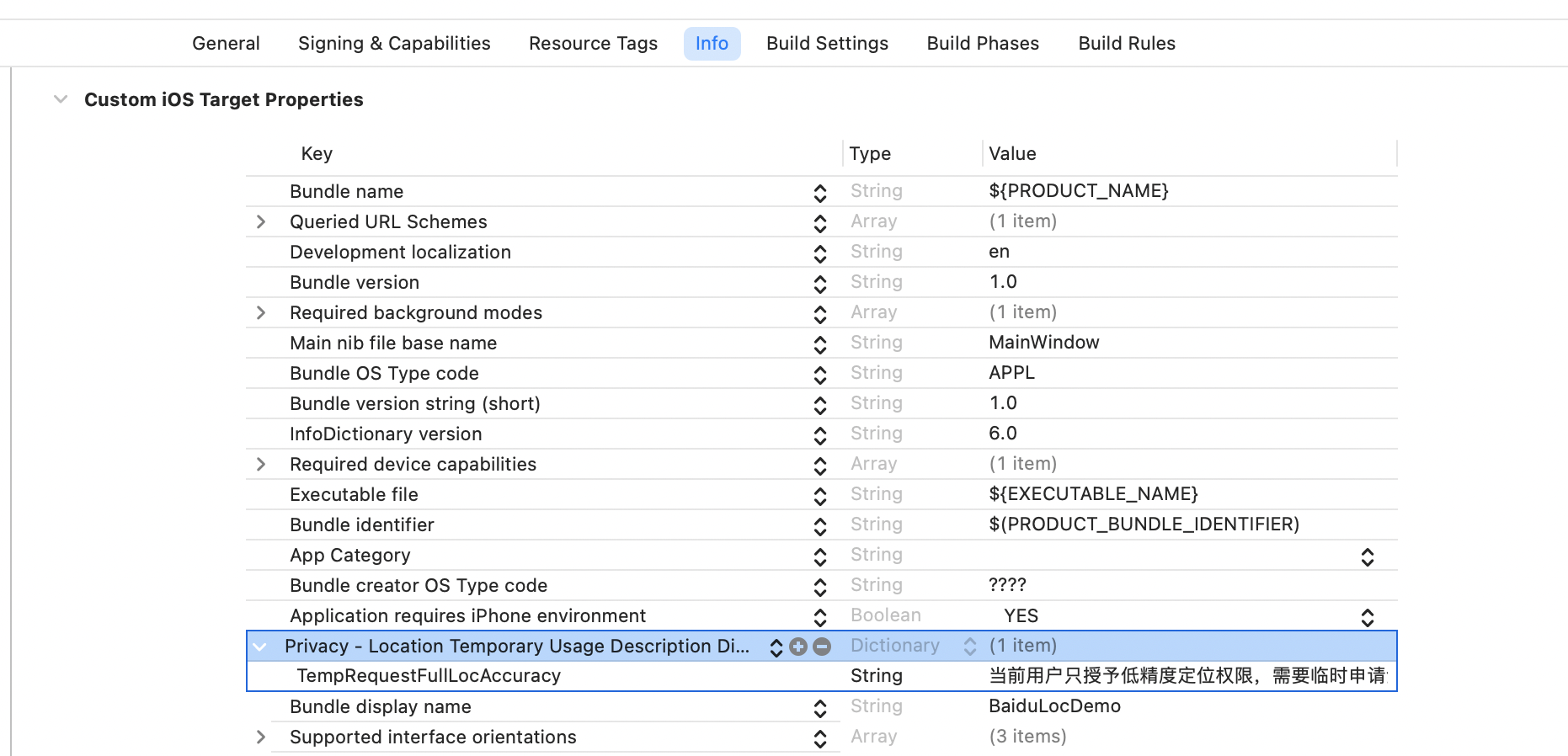Collapse the Privacy Location Temporary Usage dictionary
The image size is (1568, 756).
[x=260, y=647]
